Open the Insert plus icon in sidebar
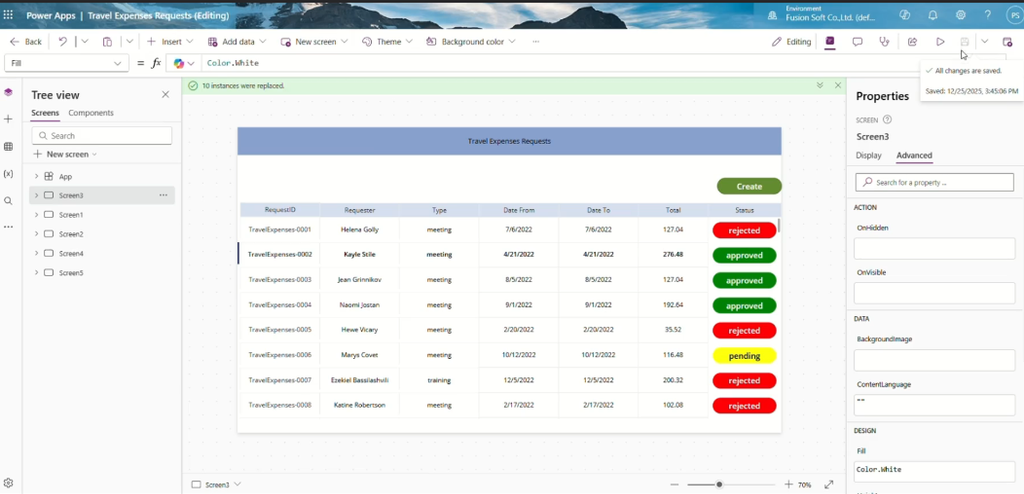Image resolution: width=1024 pixels, height=494 pixels. pos(8,119)
